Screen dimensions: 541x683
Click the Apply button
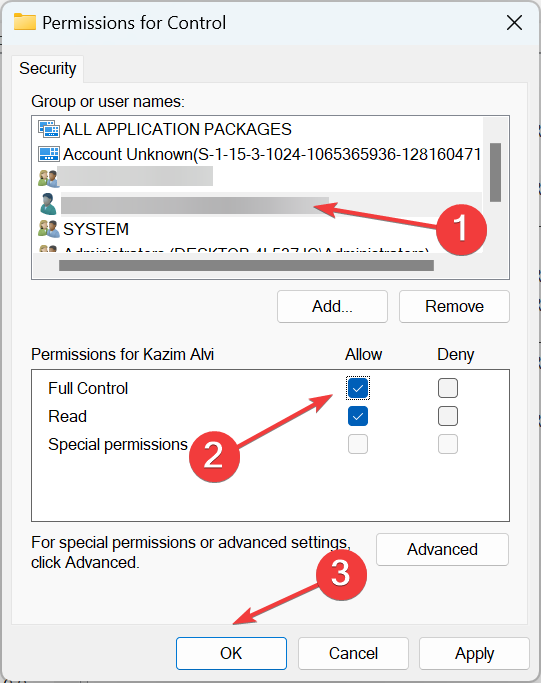tap(474, 653)
